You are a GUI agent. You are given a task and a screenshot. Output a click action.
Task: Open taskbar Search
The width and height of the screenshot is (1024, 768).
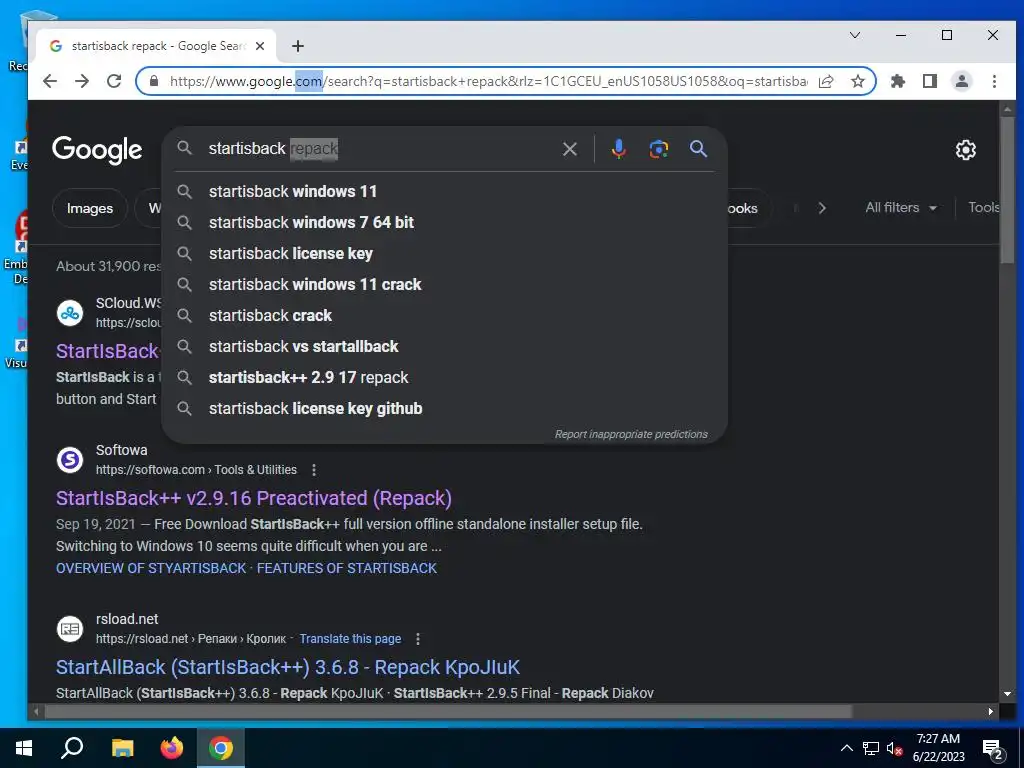coord(72,748)
